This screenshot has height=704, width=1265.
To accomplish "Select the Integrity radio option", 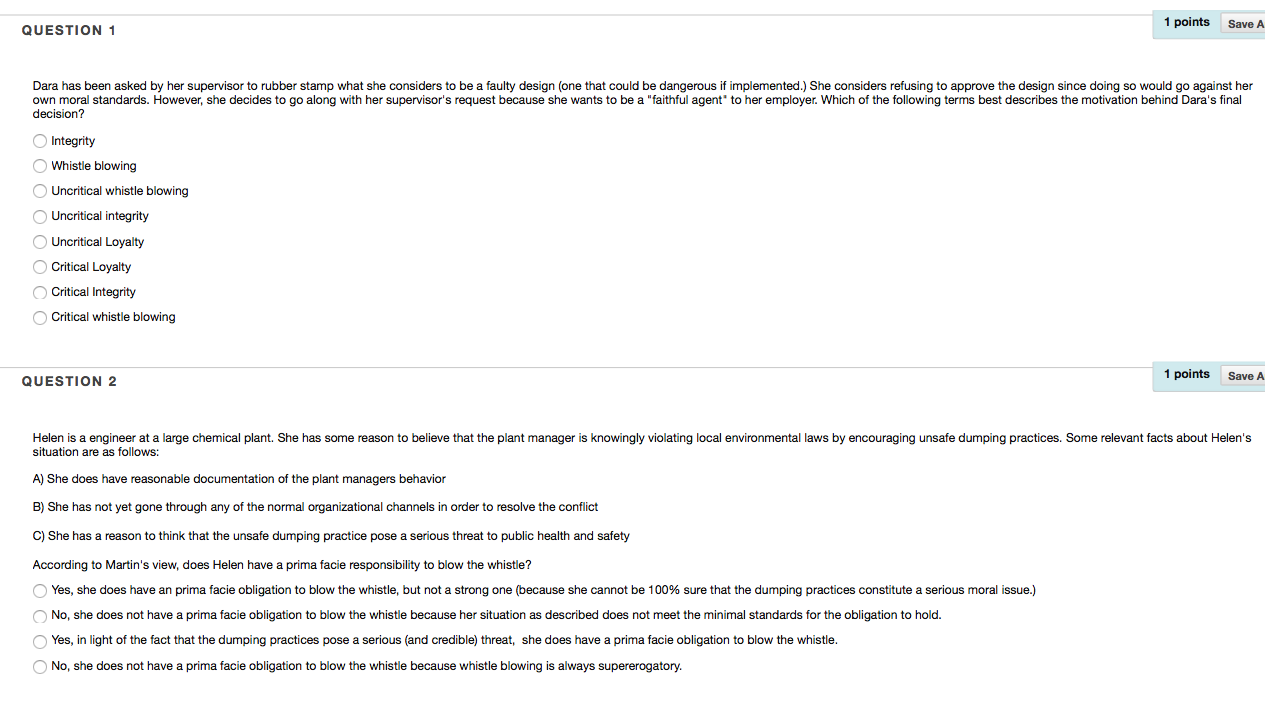I will pyautogui.click(x=40, y=141).
